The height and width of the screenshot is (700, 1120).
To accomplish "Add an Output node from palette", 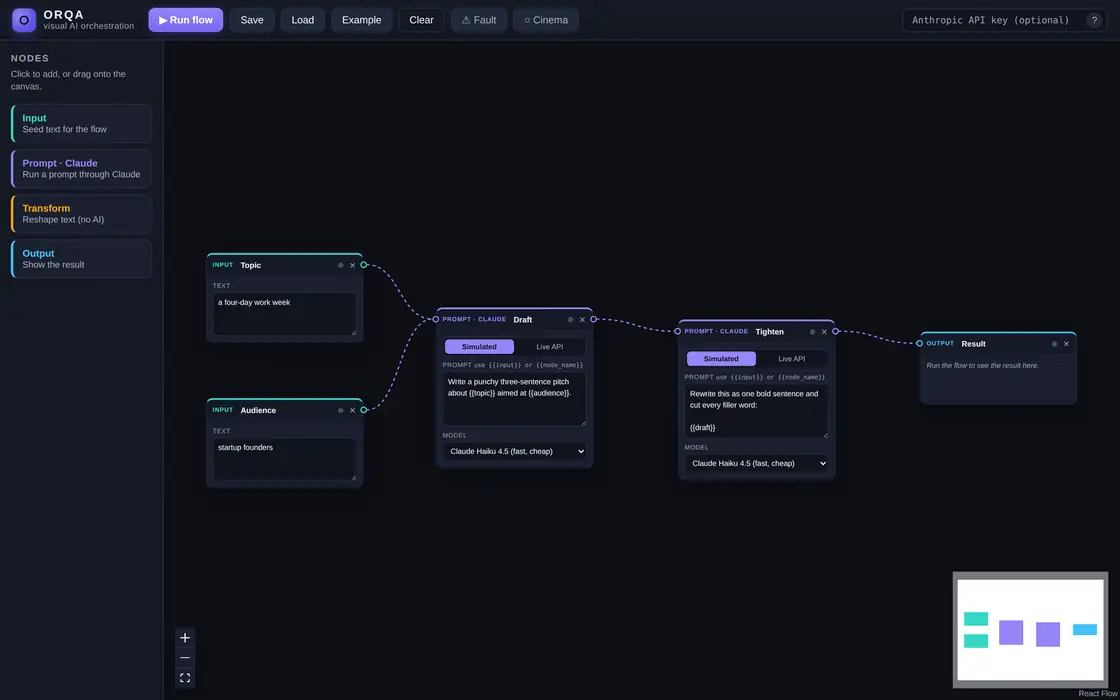I will 81,259.
